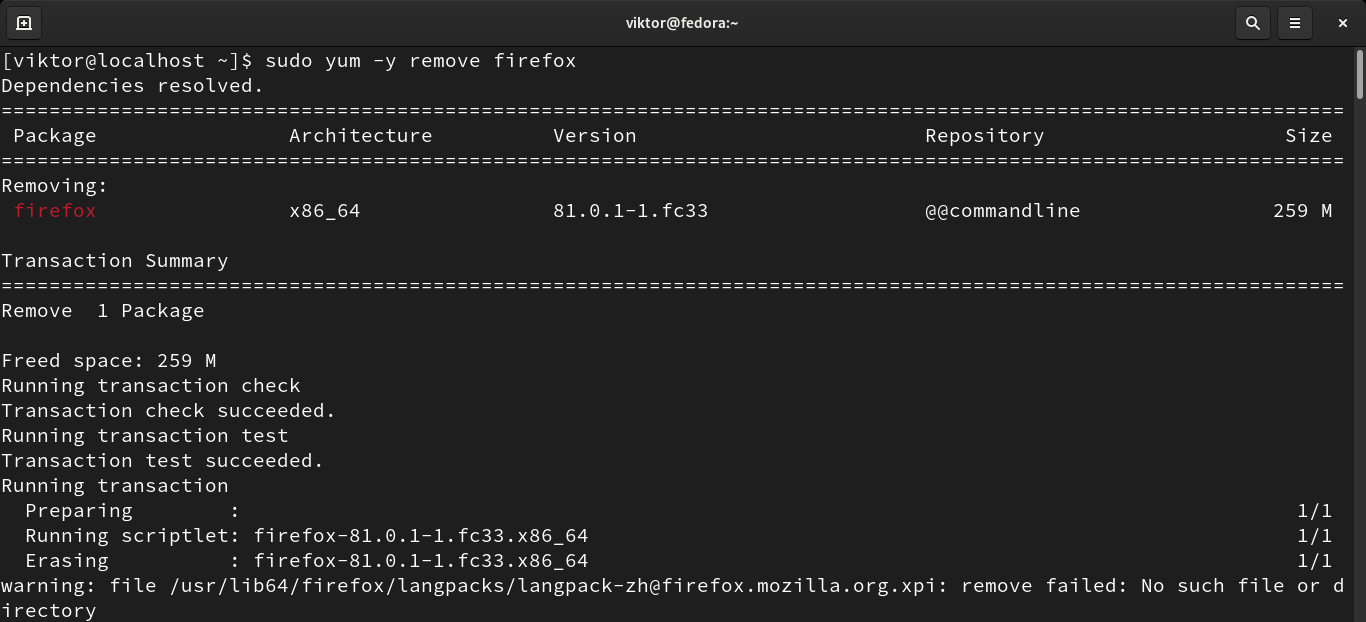Image resolution: width=1366 pixels, height=622 pixels.
Task: Click the search magnifier icon
Action: pos(1252,22)
